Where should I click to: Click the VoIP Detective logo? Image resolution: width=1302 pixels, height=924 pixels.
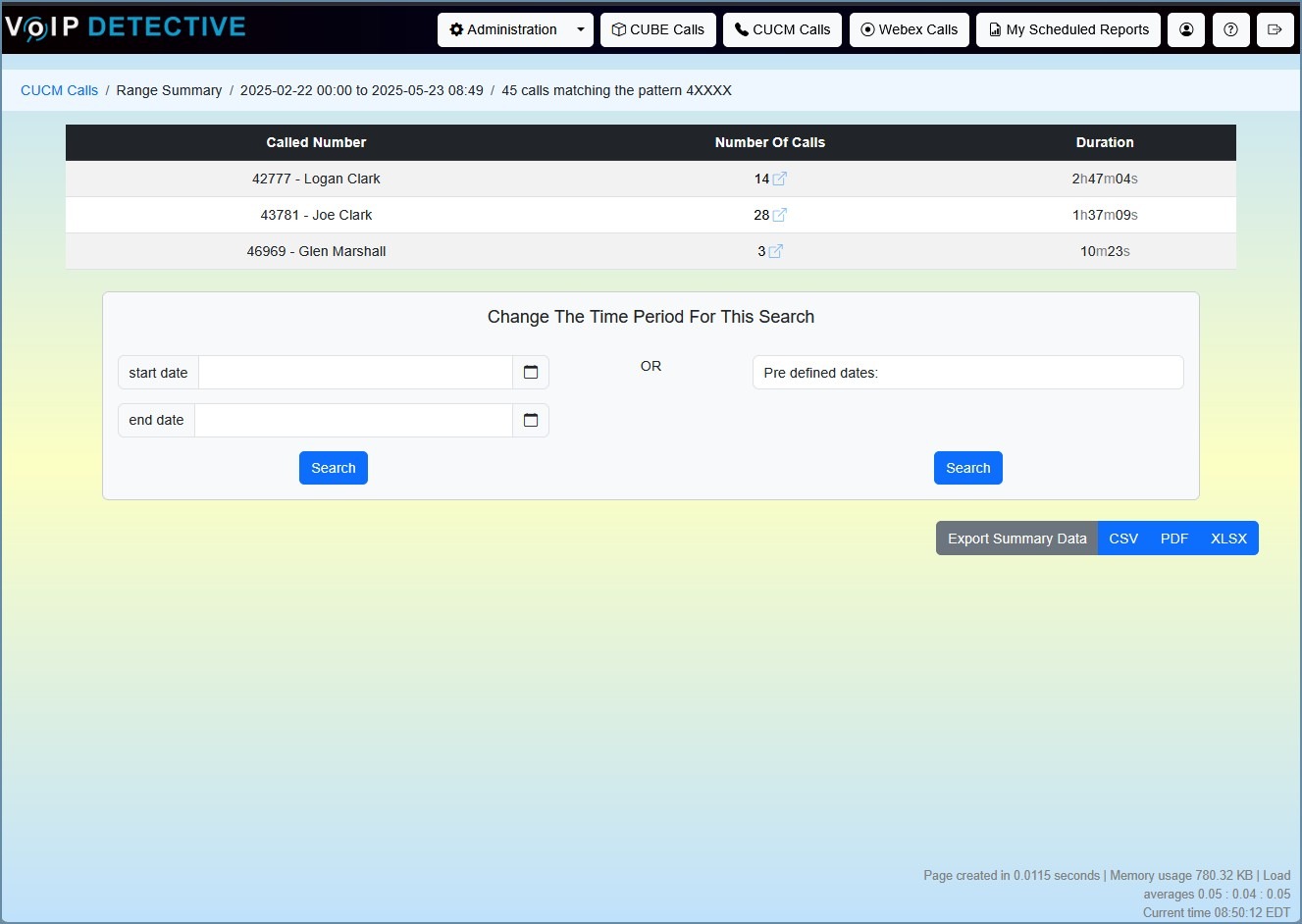pyautogui.click(x=125, y=26)
